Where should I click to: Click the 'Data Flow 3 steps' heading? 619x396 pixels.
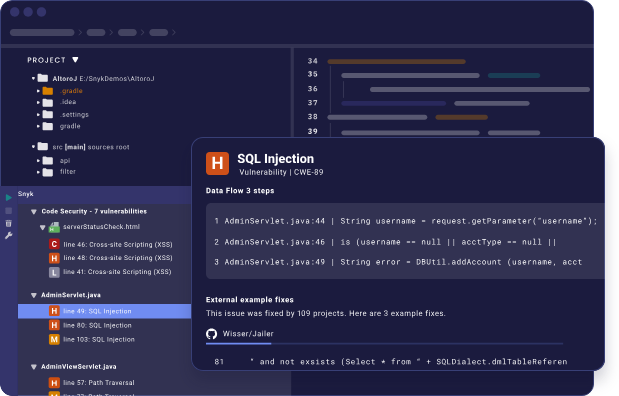pos(240,191)
